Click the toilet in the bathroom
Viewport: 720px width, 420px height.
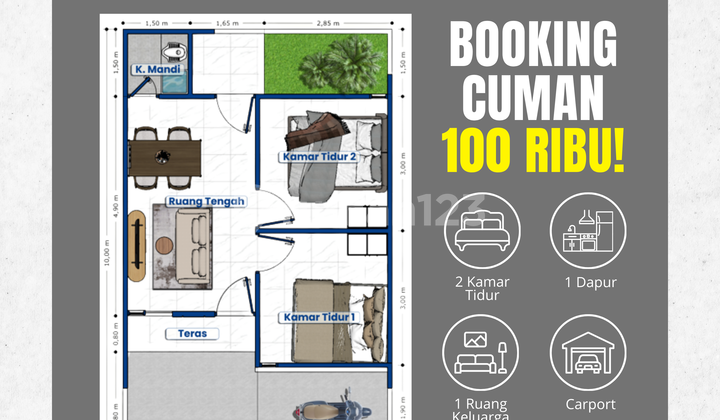click(174, 52)
